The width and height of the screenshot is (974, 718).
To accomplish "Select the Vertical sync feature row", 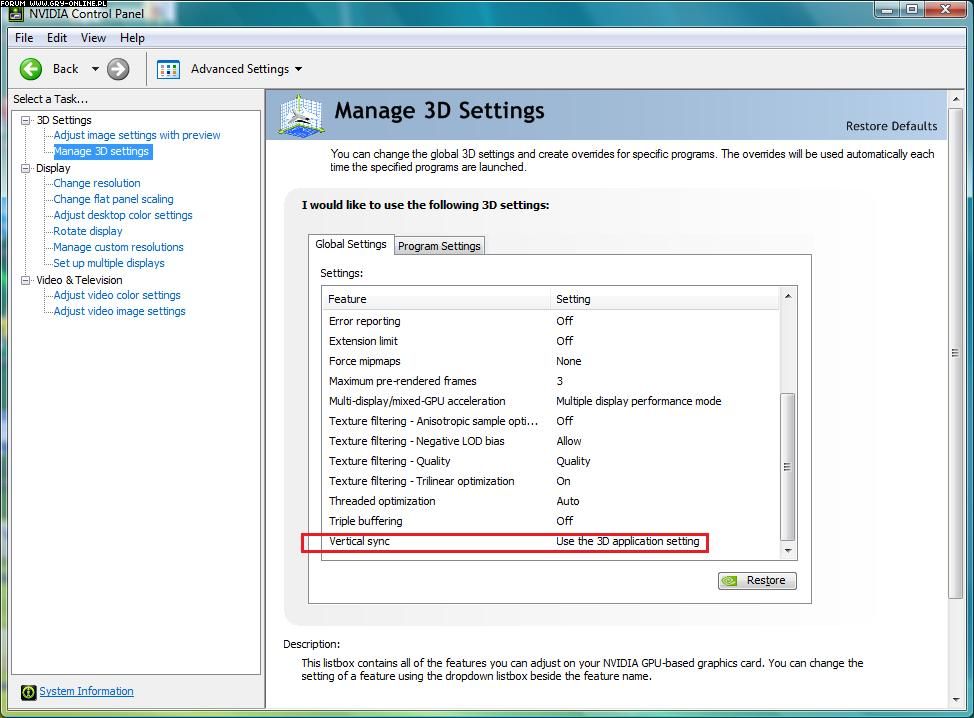I will click(551, 541).
